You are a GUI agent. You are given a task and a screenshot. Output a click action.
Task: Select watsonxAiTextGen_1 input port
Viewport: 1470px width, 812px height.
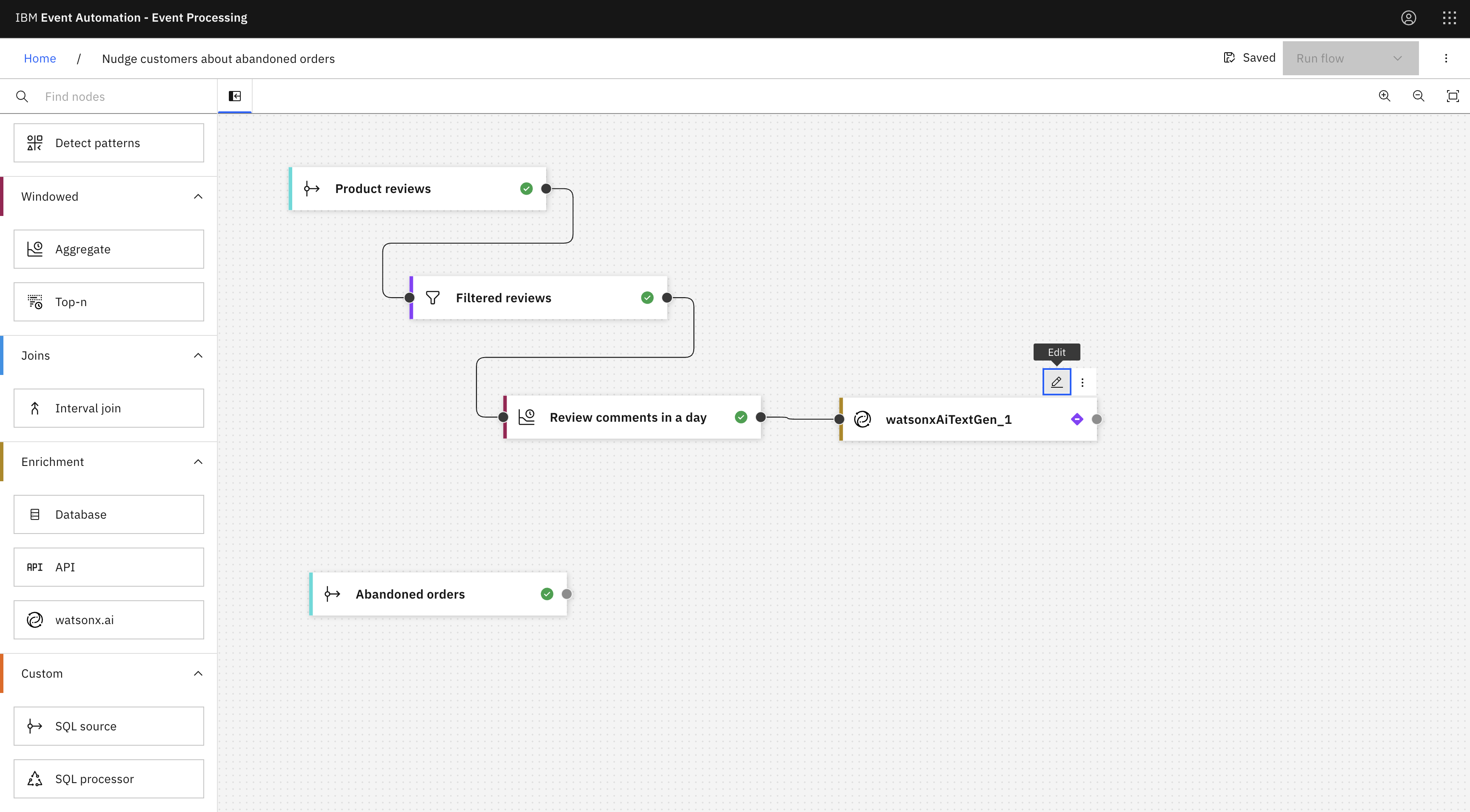[839, 419]
